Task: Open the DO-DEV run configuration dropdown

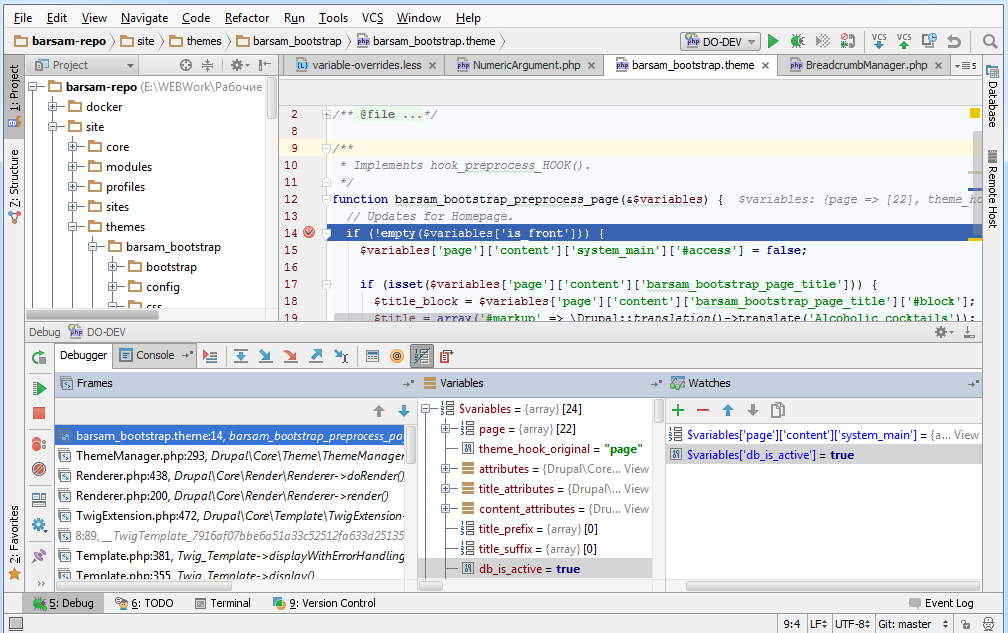Action: (x=720, y=41)
